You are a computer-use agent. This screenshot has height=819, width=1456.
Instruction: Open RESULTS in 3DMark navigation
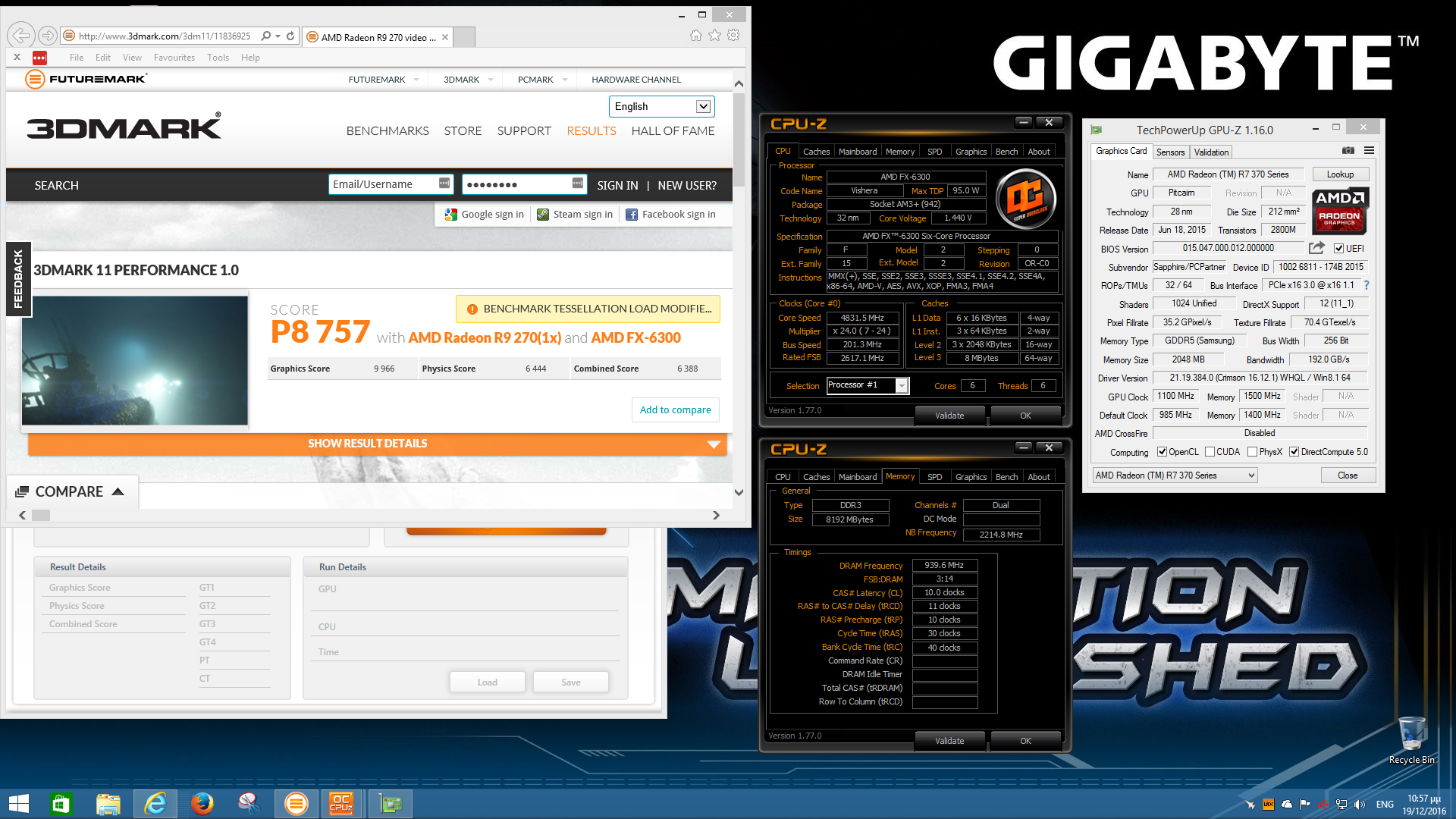pyautogui.click(x=591, y=131)
